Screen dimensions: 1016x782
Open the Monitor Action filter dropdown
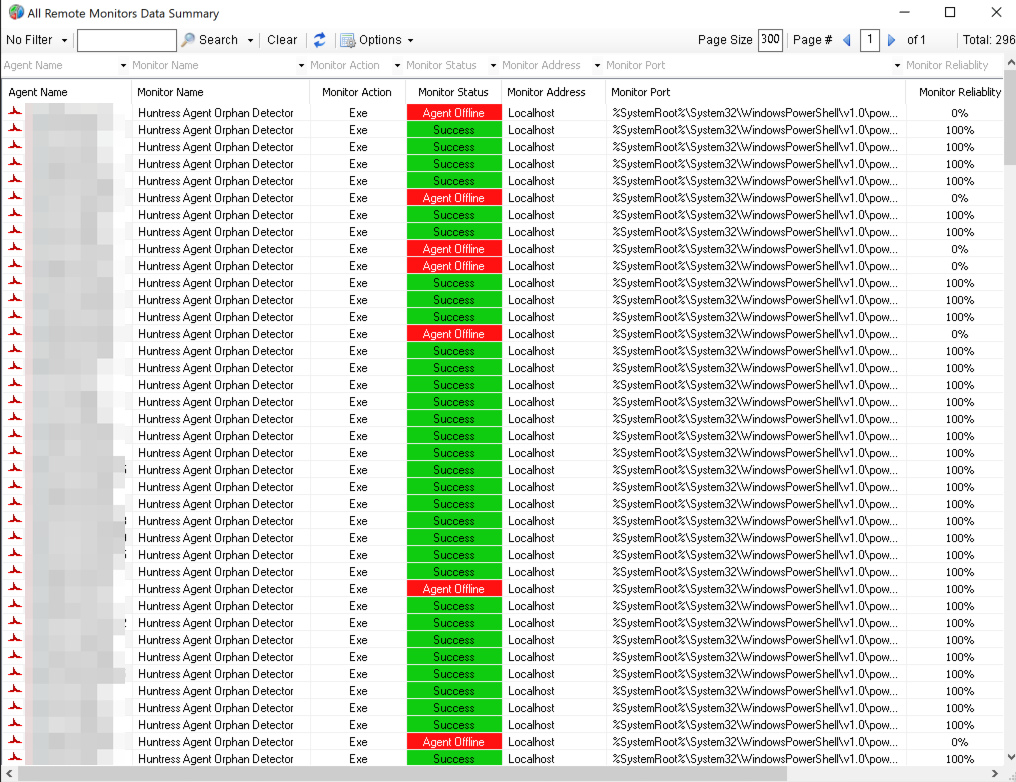[397, 65]
